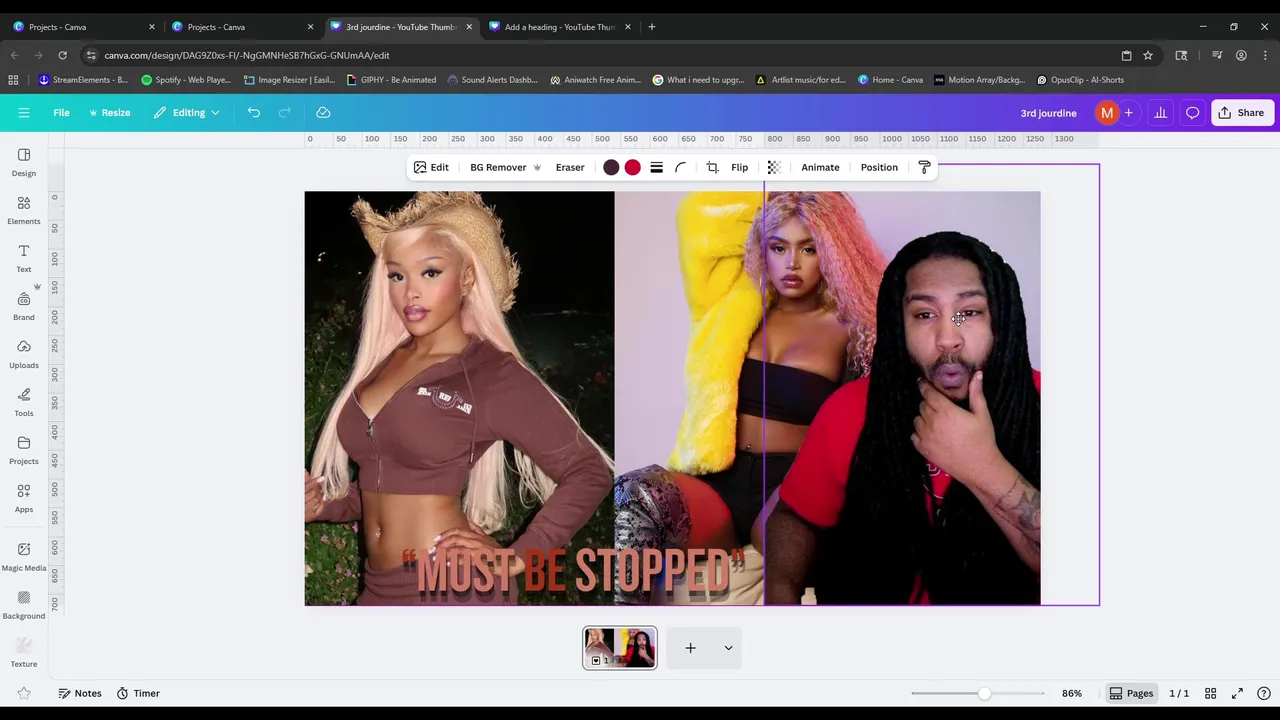Open corner rounding option
Image resolution: width=1280 pixels, height=720 pixels.
tap(681, 167)
